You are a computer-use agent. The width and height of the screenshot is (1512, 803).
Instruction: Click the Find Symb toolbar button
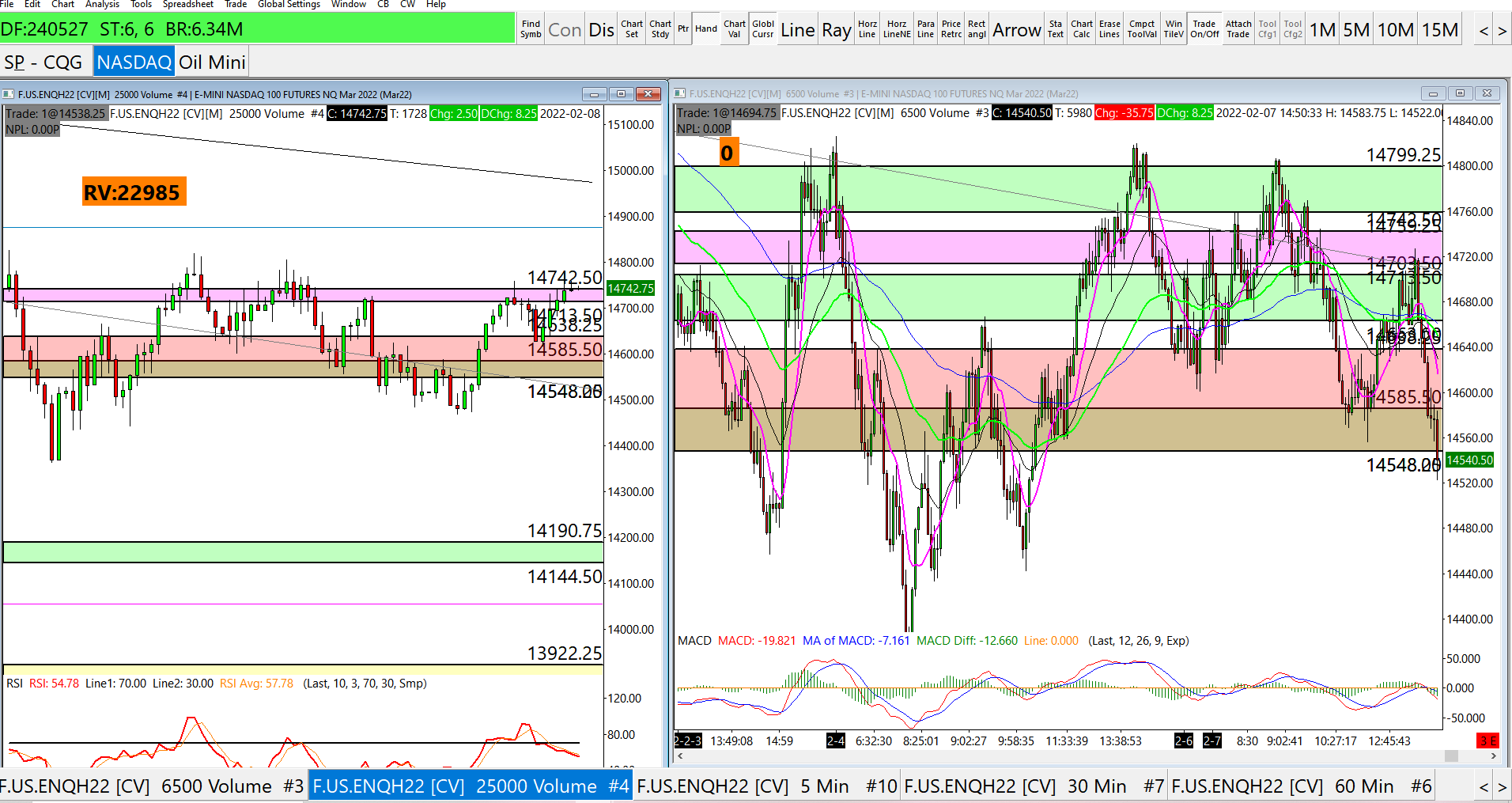pyautogui.click(x=531, y=29)
